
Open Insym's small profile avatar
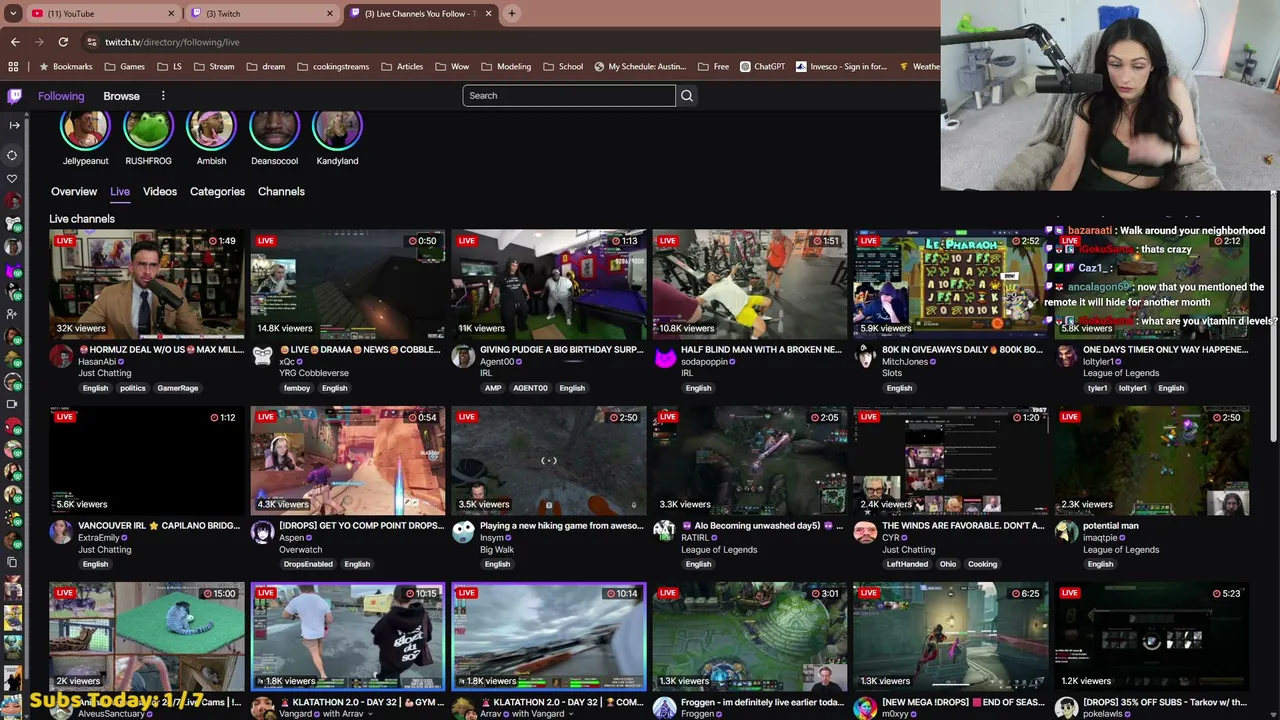[x=463, y=534]
